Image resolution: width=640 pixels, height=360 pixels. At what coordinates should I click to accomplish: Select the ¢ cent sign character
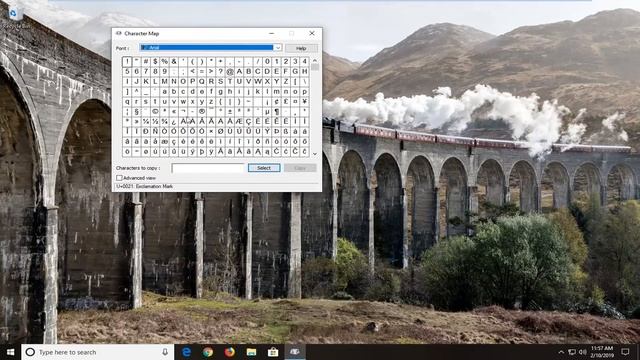[277, 101]
